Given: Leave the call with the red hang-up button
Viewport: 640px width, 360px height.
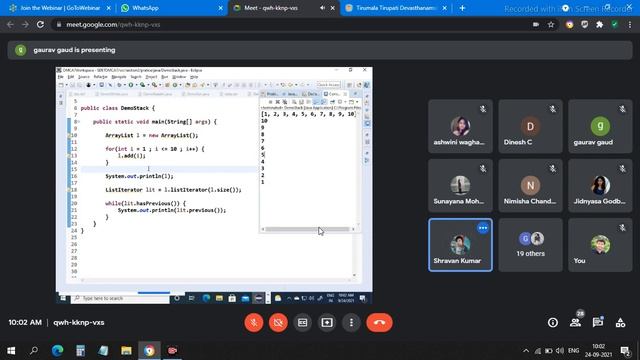Looking at the screenshot, I should click(x=379, y=322).
